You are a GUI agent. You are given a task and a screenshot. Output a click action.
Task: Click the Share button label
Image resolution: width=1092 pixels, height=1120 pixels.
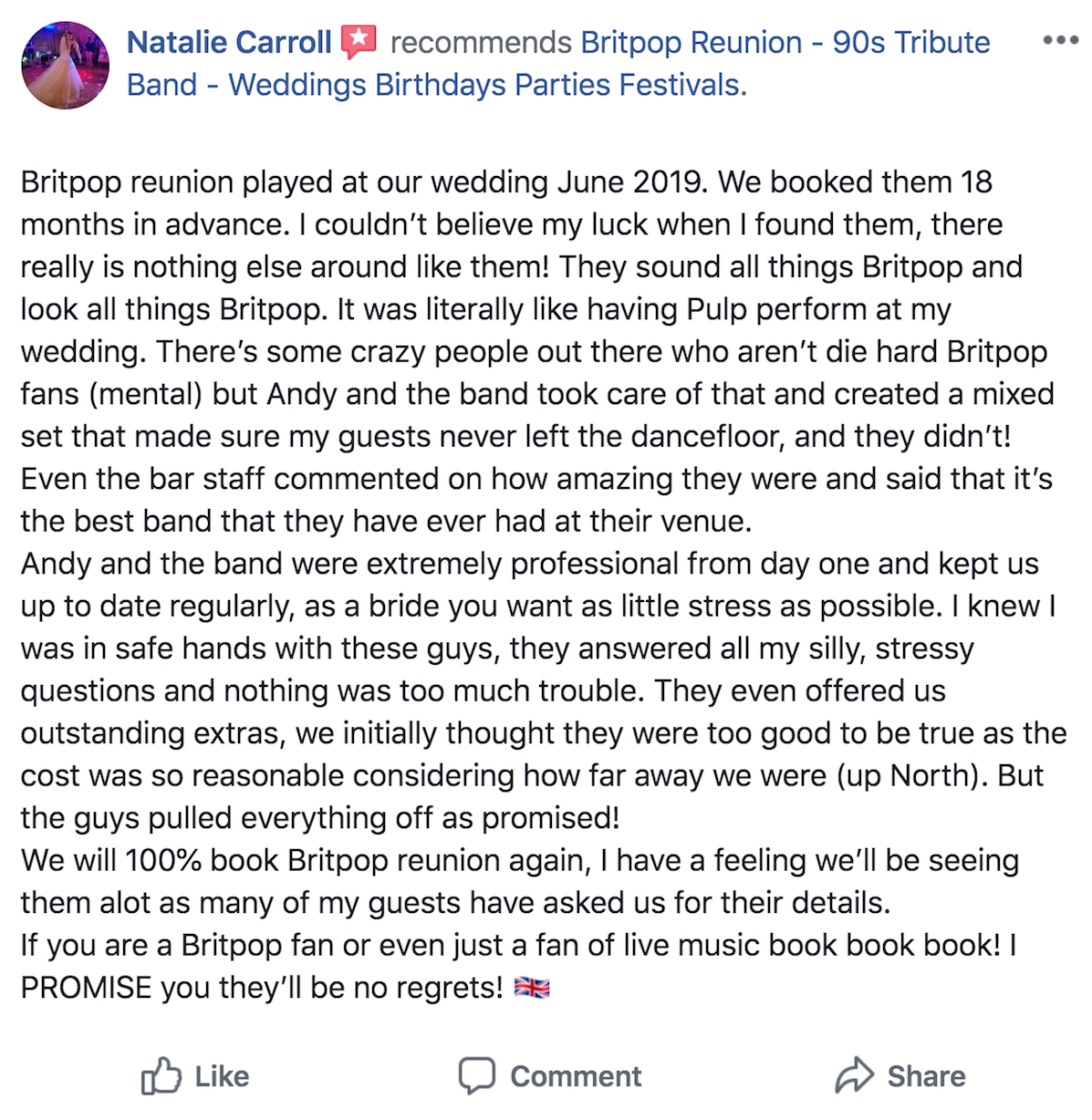coord(926,1076)
